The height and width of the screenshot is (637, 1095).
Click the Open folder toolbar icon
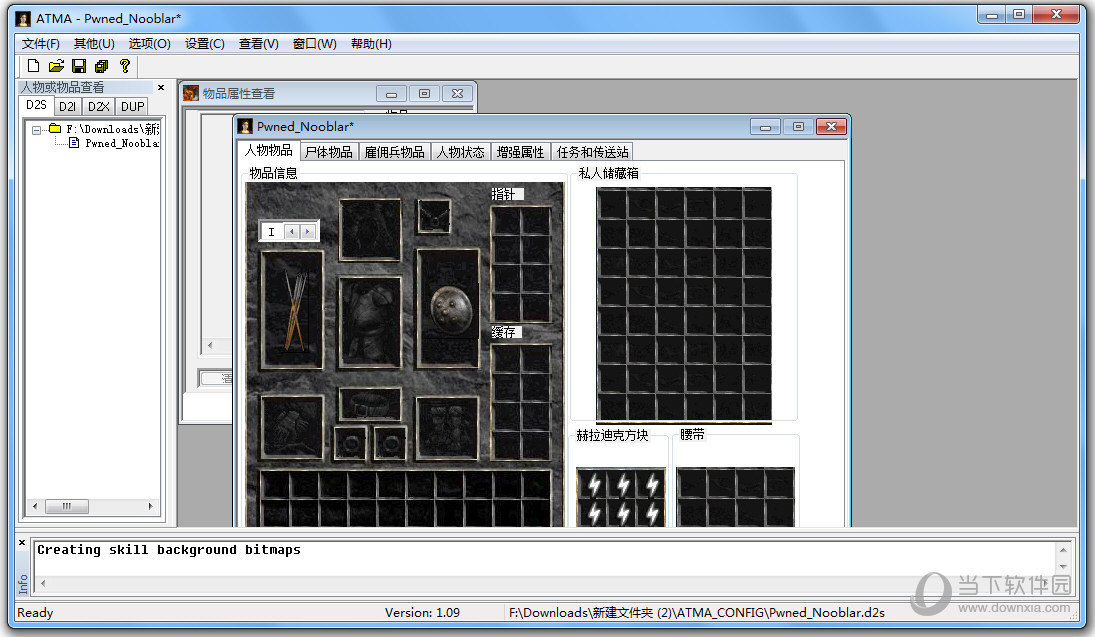pos(57,66)
